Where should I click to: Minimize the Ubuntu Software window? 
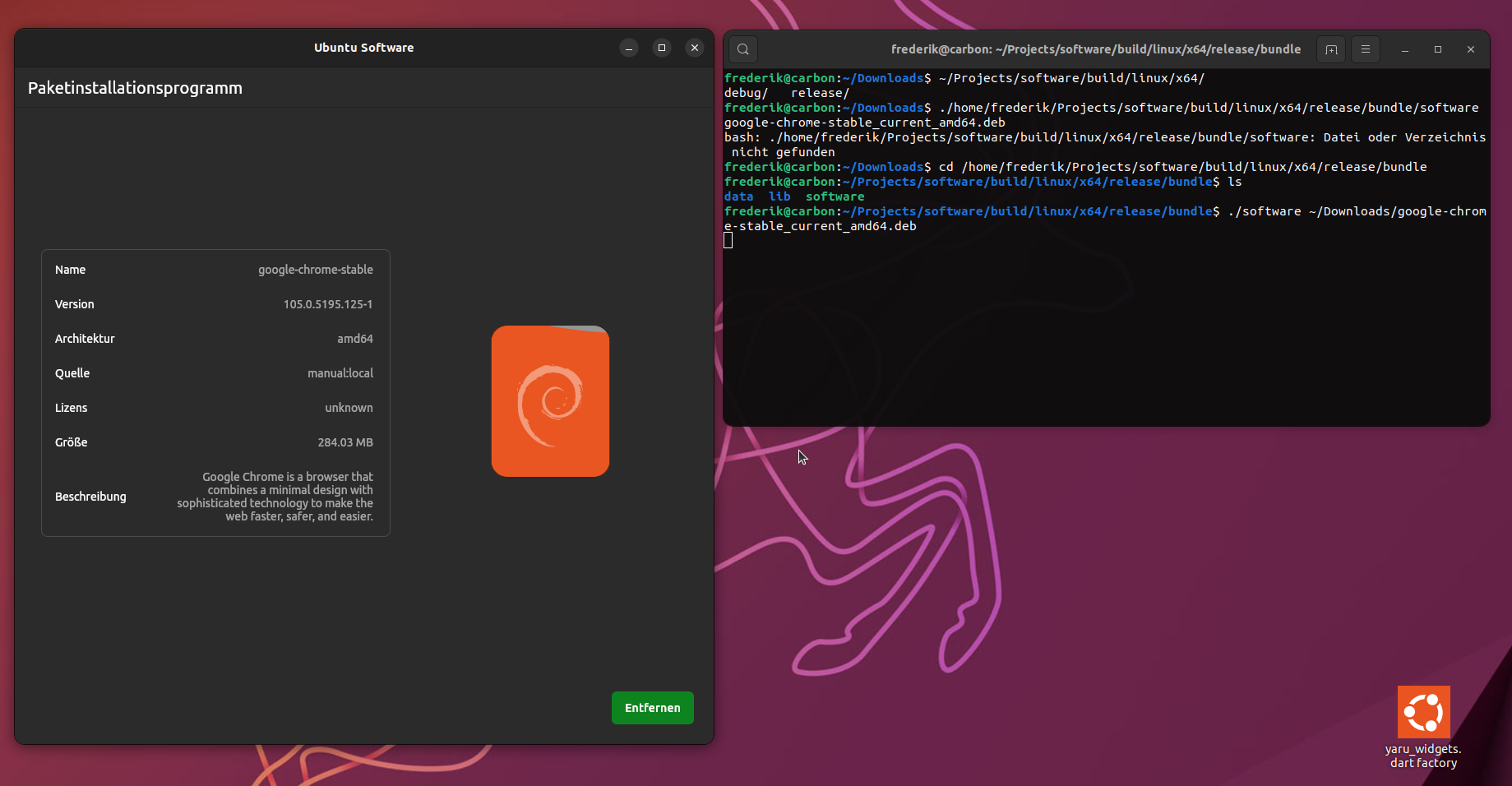pyautogui.click(x=629, y=48)
